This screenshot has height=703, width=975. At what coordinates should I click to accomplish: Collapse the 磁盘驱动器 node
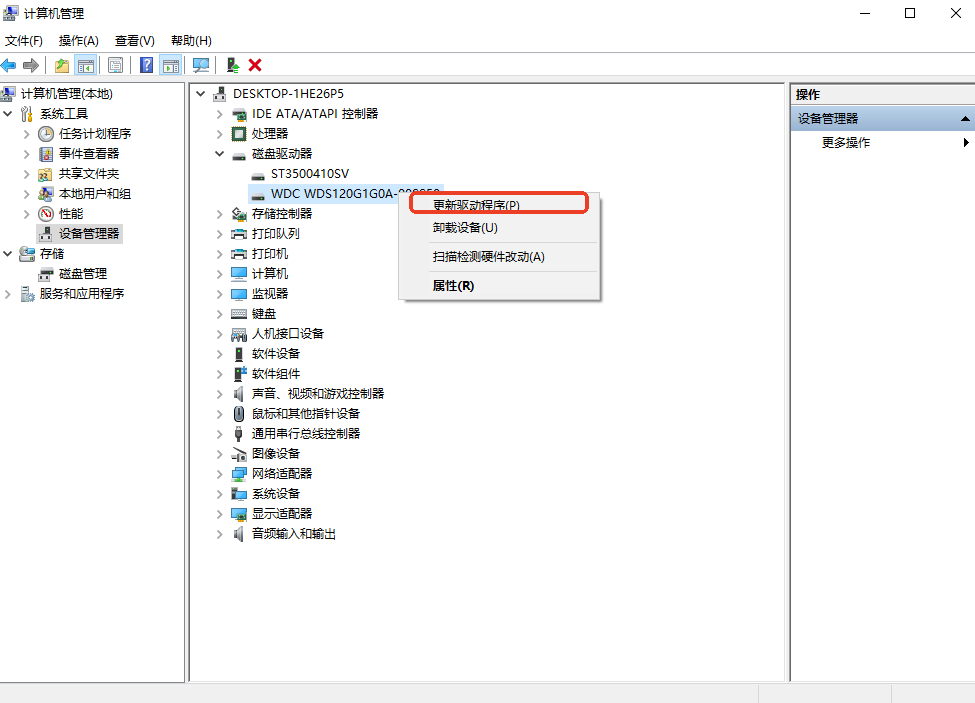pyautogui.click(x=220, y=154)
